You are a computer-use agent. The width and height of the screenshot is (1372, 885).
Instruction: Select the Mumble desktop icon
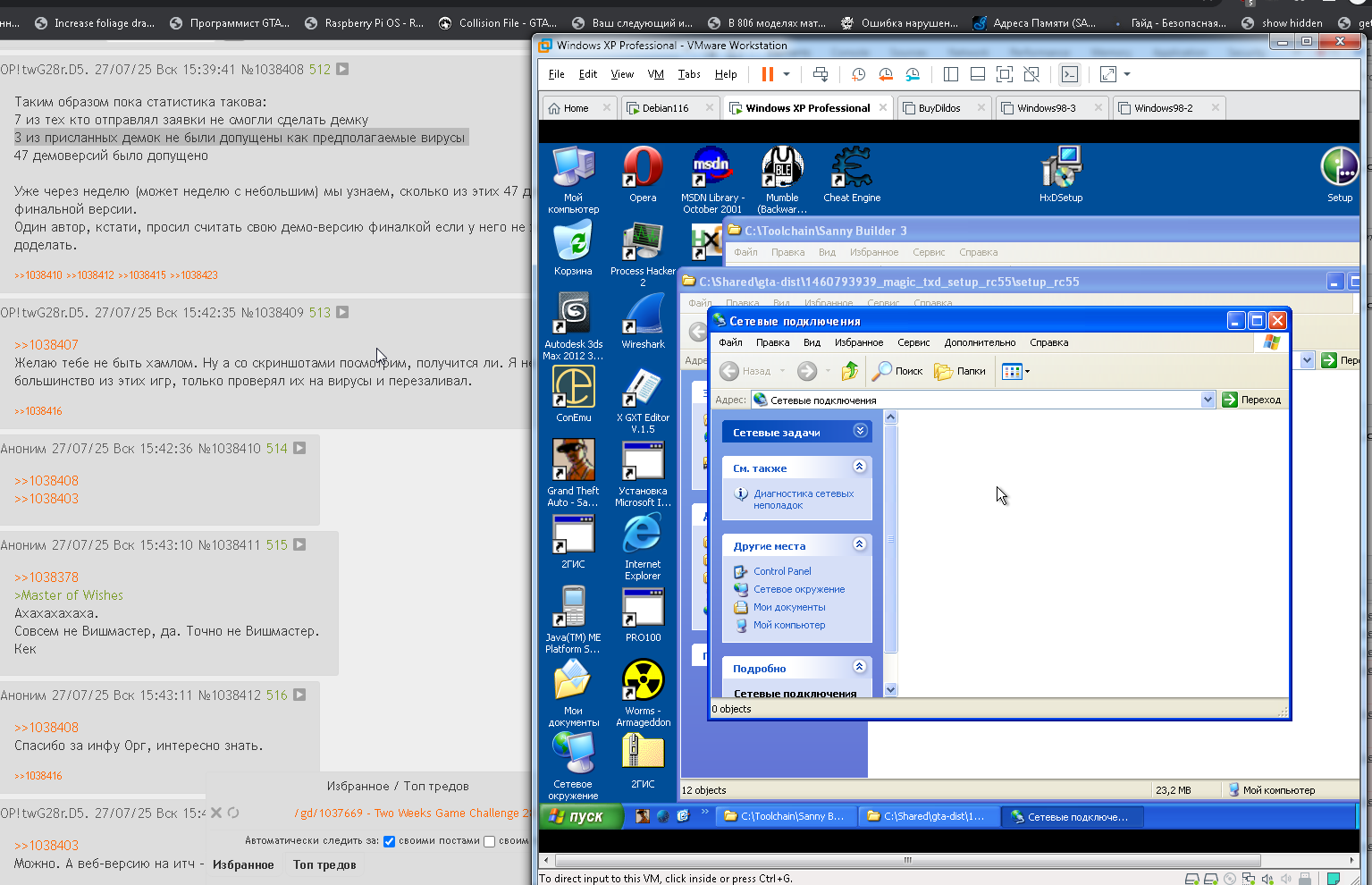(782, 180)
